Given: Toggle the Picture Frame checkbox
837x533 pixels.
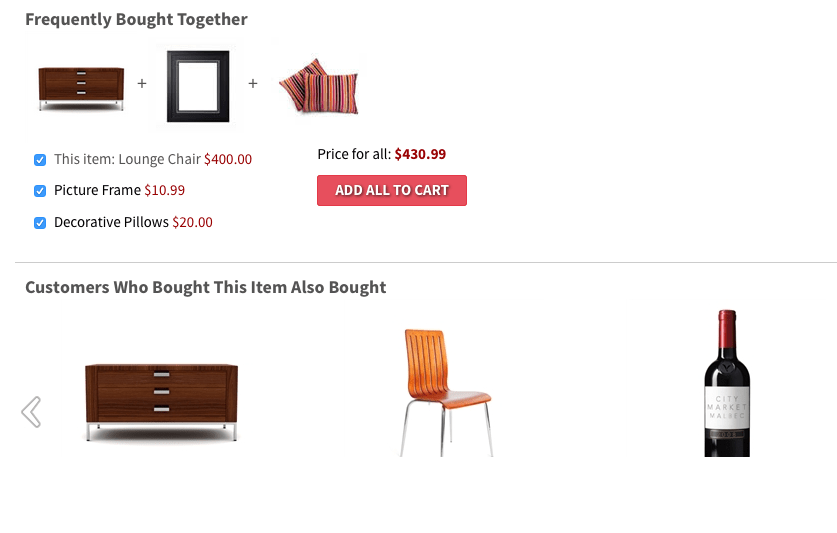Looking at the screenshot, I should 40,191.
